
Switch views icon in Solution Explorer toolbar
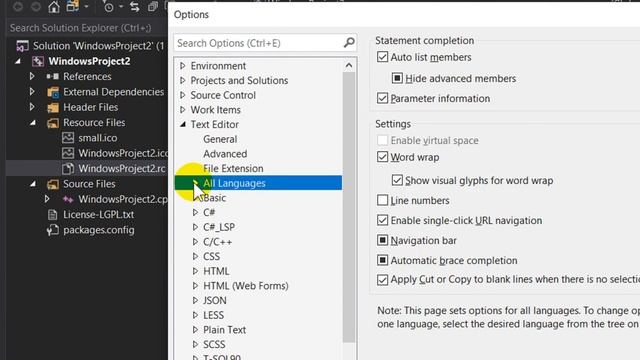73,7
